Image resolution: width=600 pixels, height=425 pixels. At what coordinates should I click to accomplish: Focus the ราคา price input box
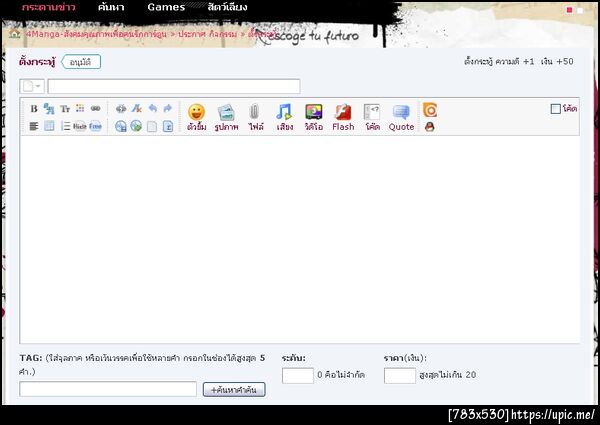(x=400, y=375)
